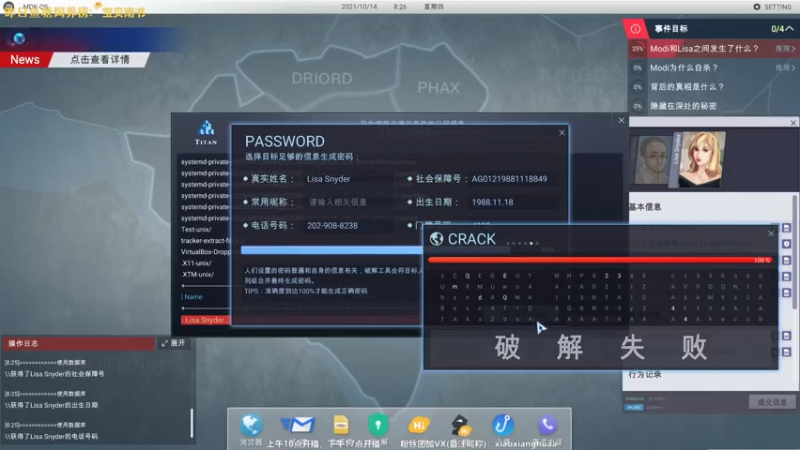Click the globe icon beside CRACK title

(x=436, y=239)
